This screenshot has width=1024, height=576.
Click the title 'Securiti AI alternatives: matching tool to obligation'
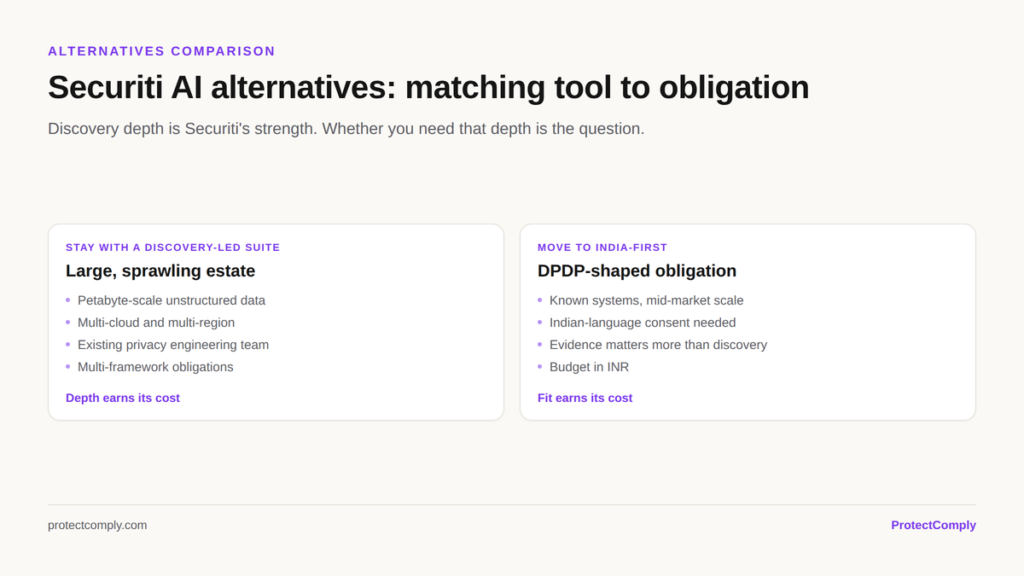coord(428,88)
